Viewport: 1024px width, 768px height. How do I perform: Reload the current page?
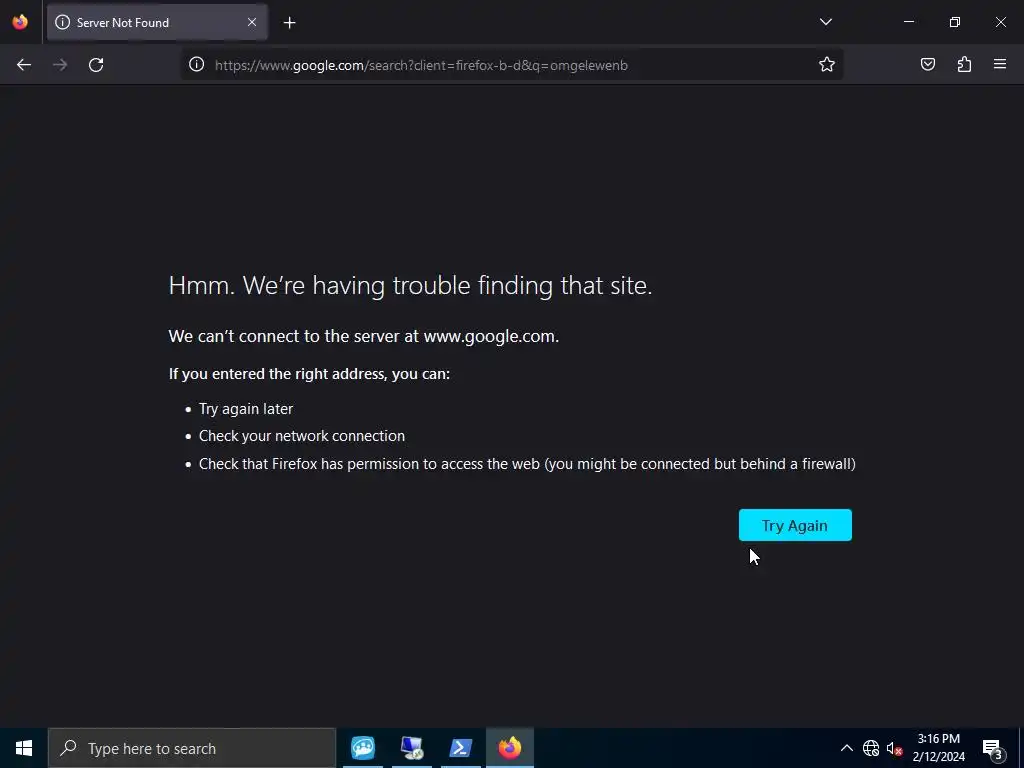click(x=96, y=65)
